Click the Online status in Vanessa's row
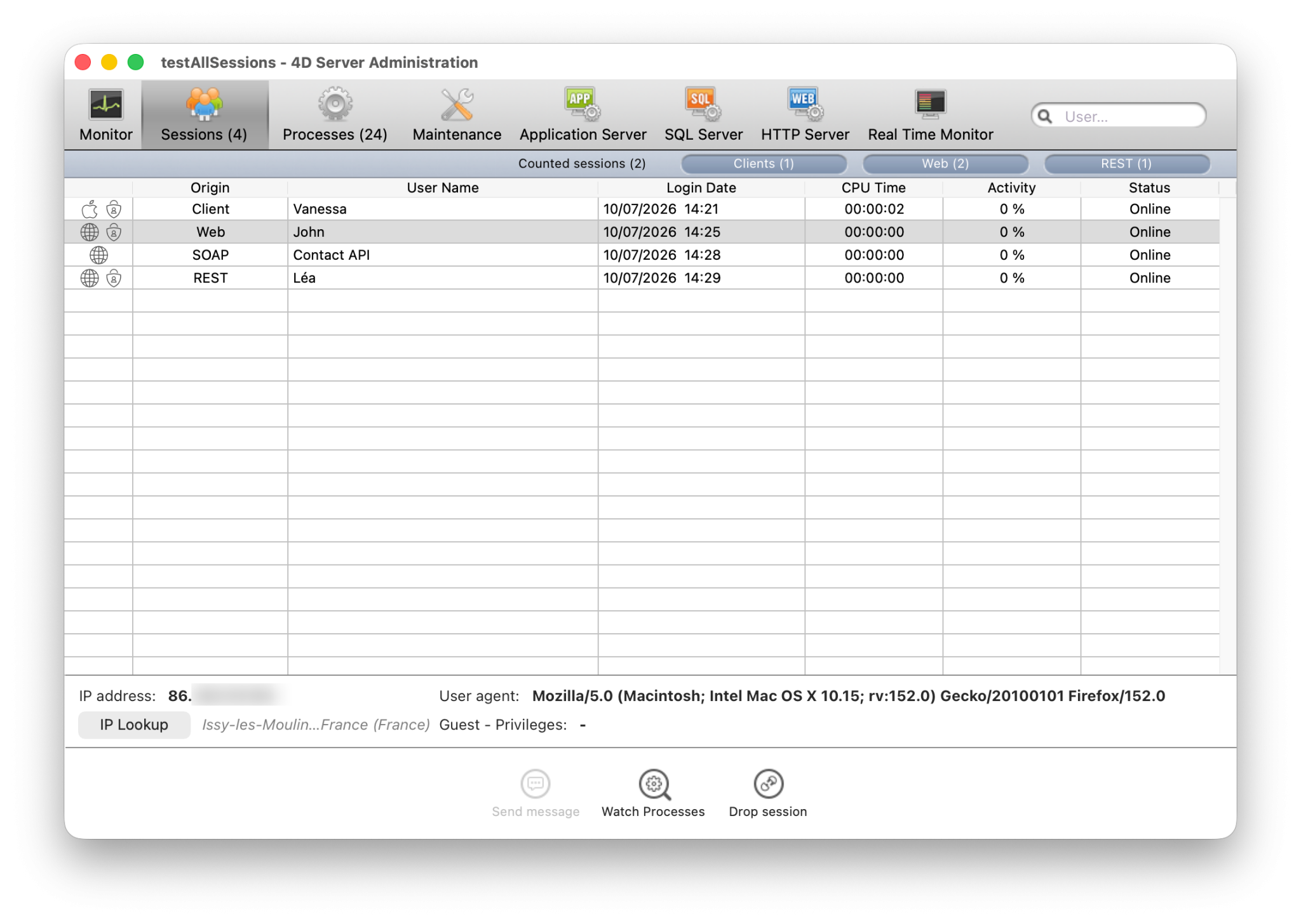The height and width of the screenshot is (924, 1301). pos(1150,209)
